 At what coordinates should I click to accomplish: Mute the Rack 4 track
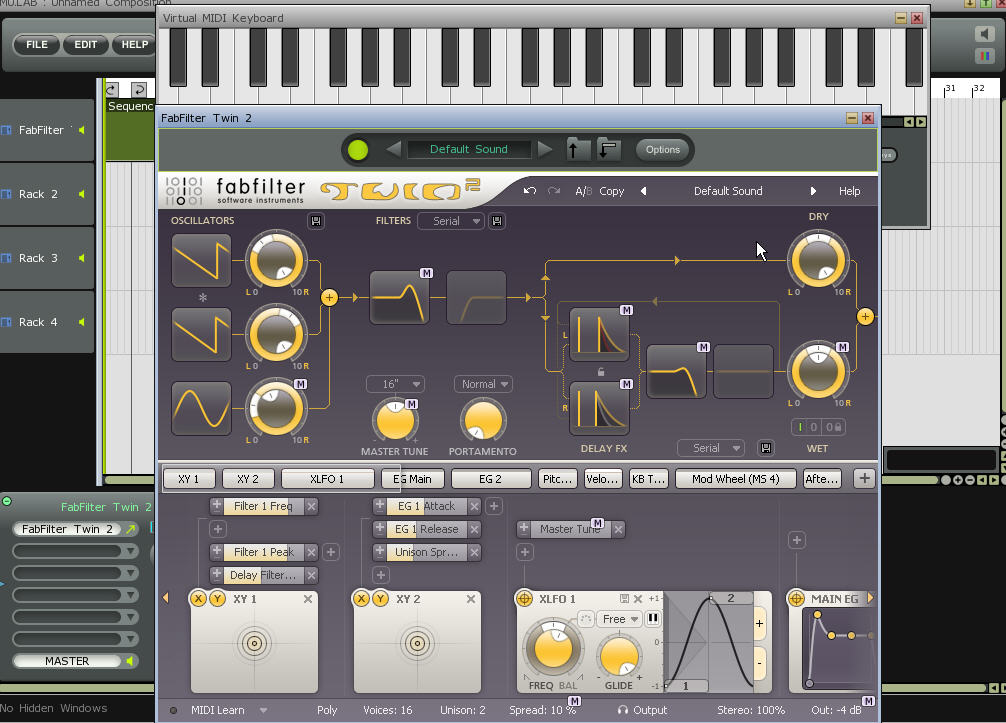pos(81,323)
